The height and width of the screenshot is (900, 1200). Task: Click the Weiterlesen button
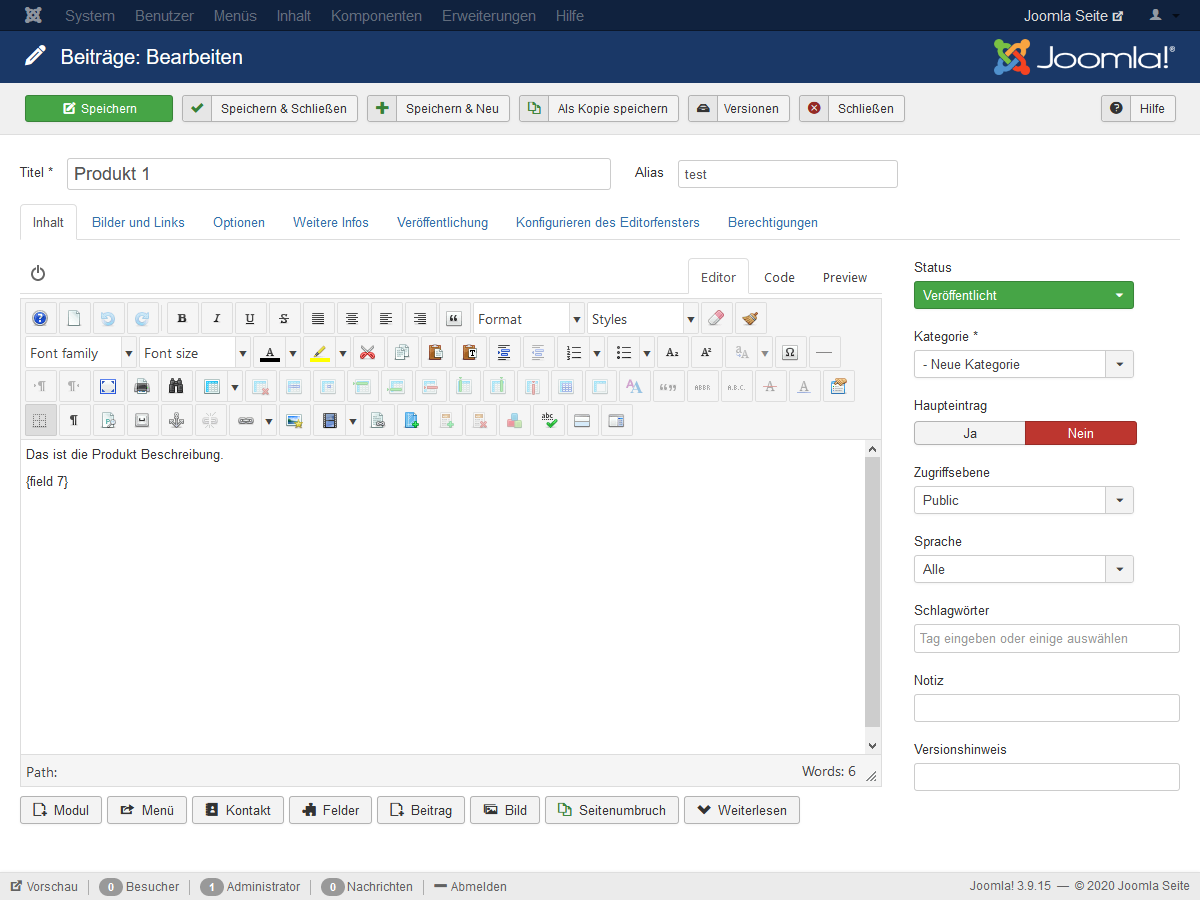742,810
